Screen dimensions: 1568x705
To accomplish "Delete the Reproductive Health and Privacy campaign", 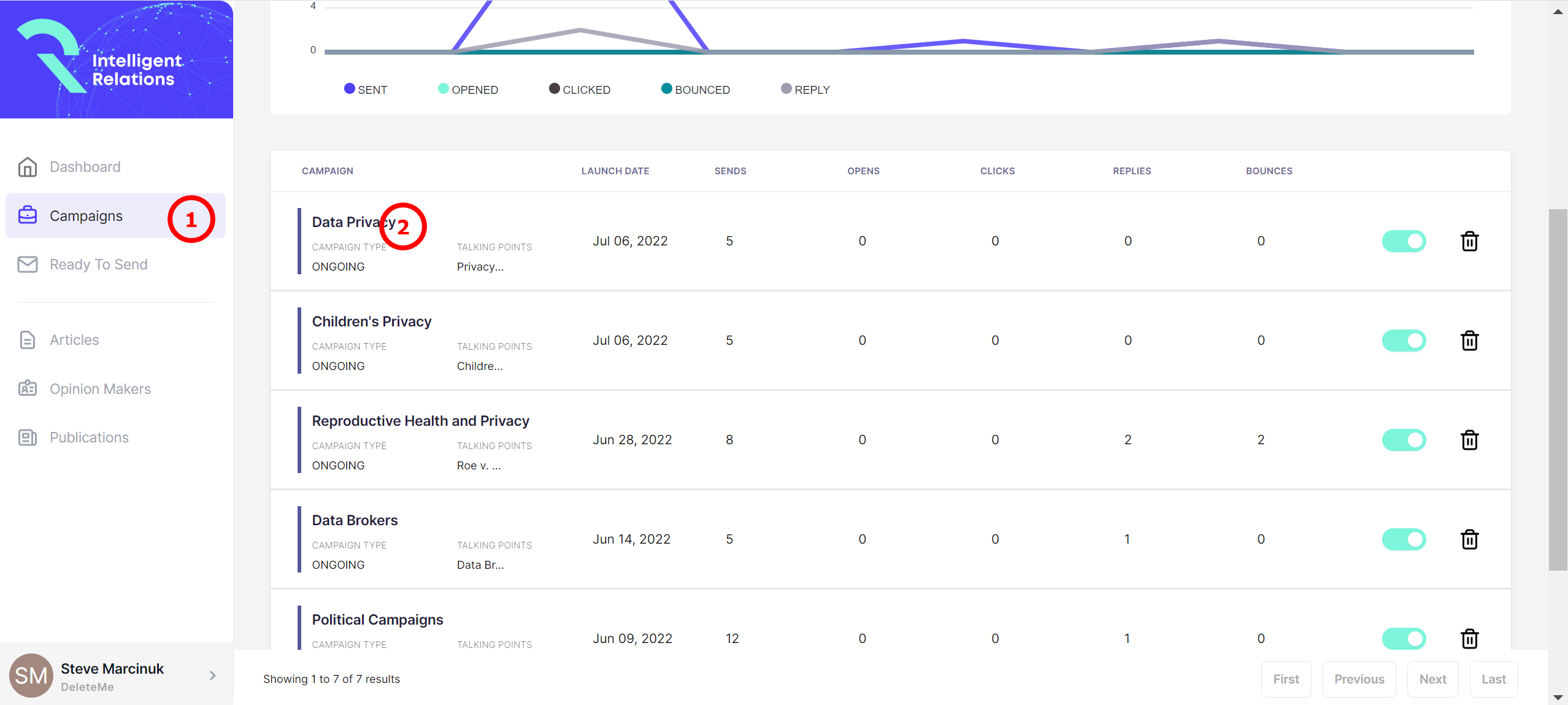I will (x=1469, y=440).
